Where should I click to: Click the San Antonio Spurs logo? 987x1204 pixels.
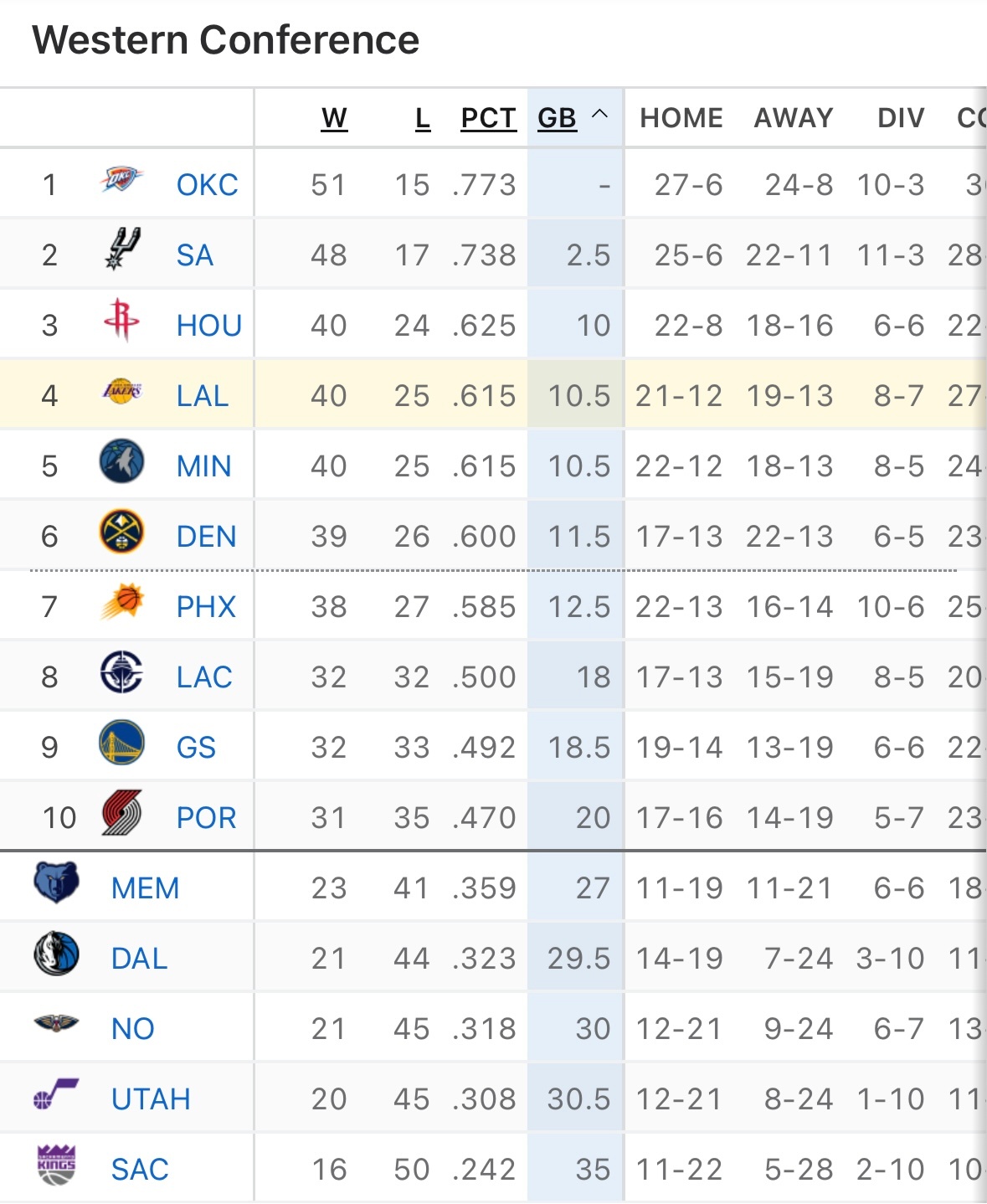click(x=121, y=249)
